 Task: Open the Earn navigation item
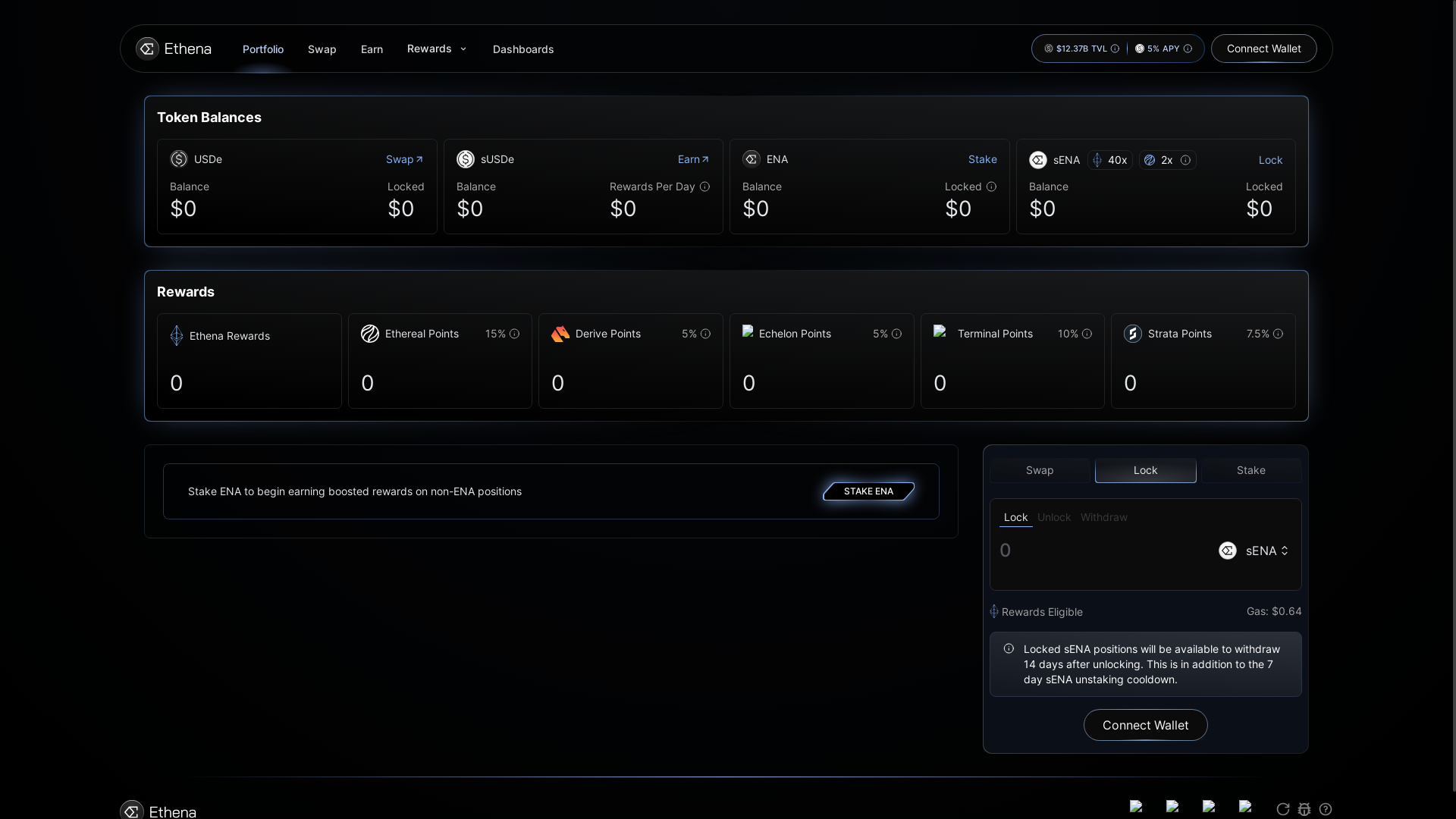click(372, 49)
